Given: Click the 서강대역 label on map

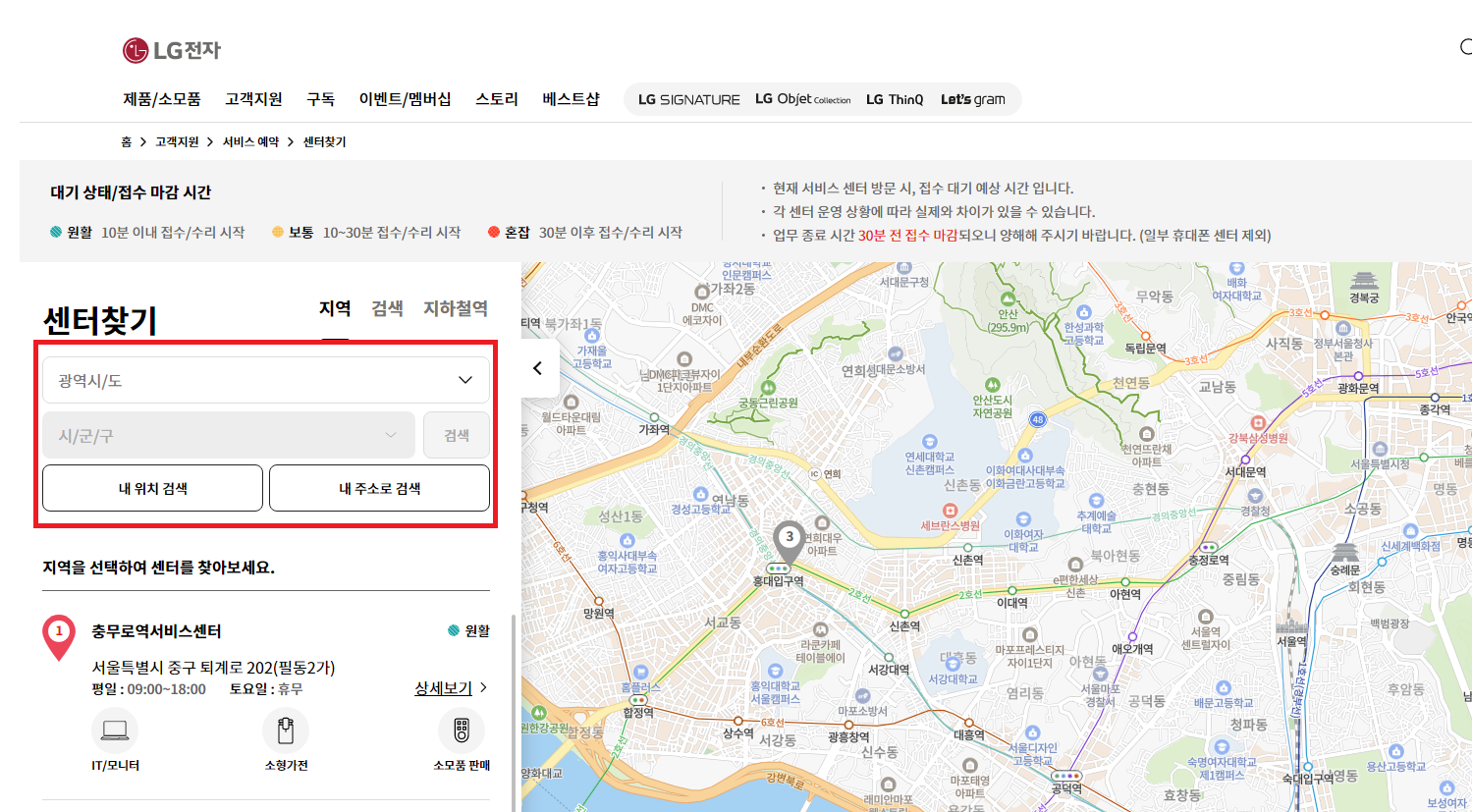Looking at the screenshot, I should tap(889, 670).
